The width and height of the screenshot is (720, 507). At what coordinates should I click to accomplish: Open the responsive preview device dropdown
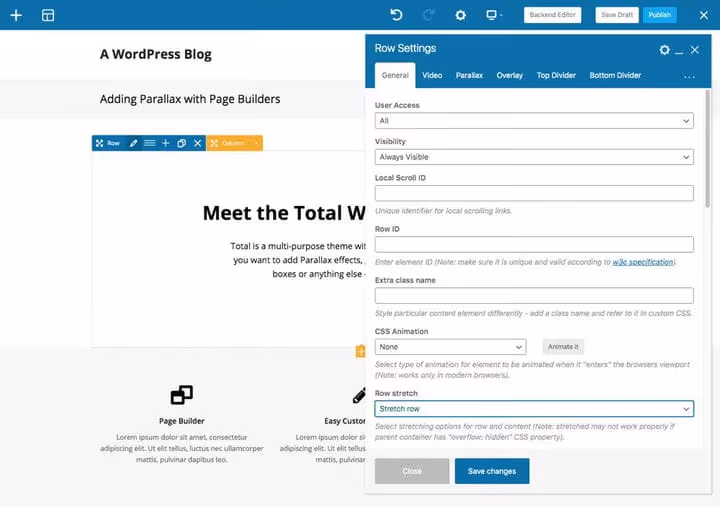click(494, 15)
